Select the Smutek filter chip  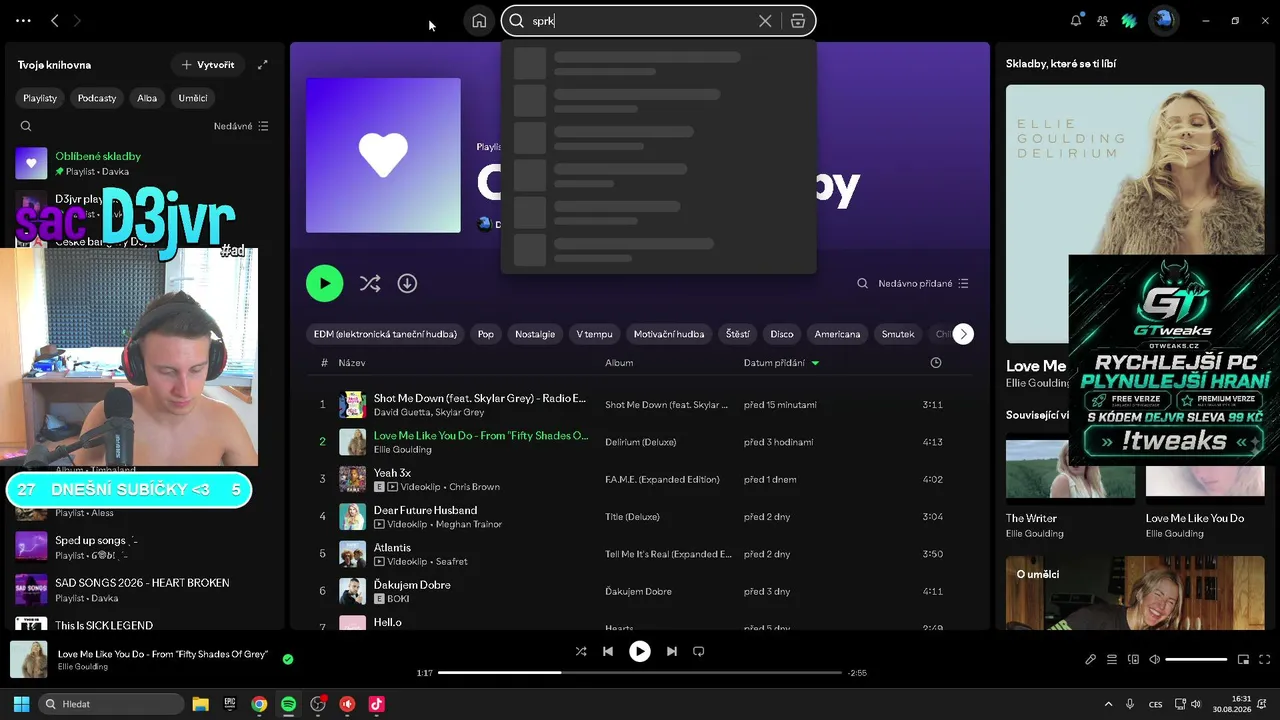coord(898,334)
